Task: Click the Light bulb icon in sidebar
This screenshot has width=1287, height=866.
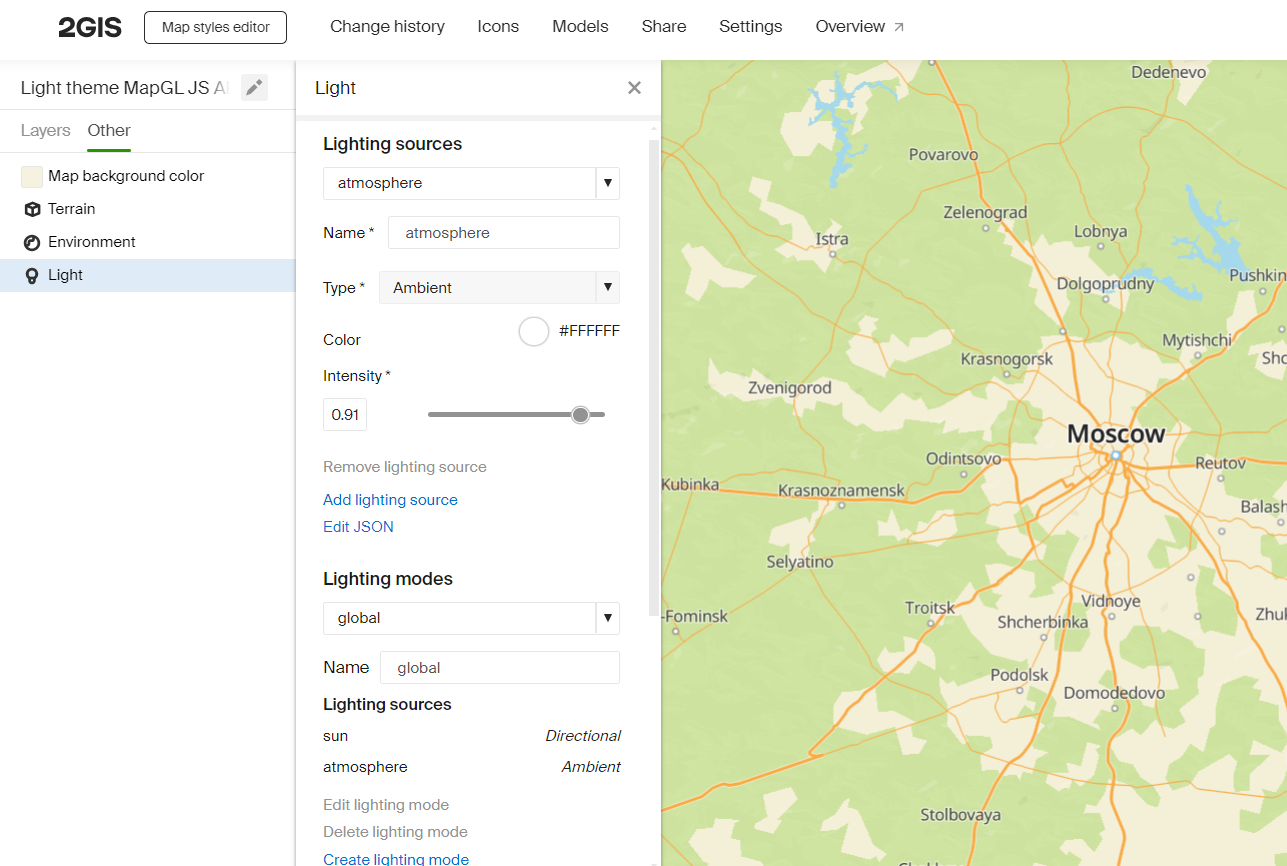Action: 31,275
